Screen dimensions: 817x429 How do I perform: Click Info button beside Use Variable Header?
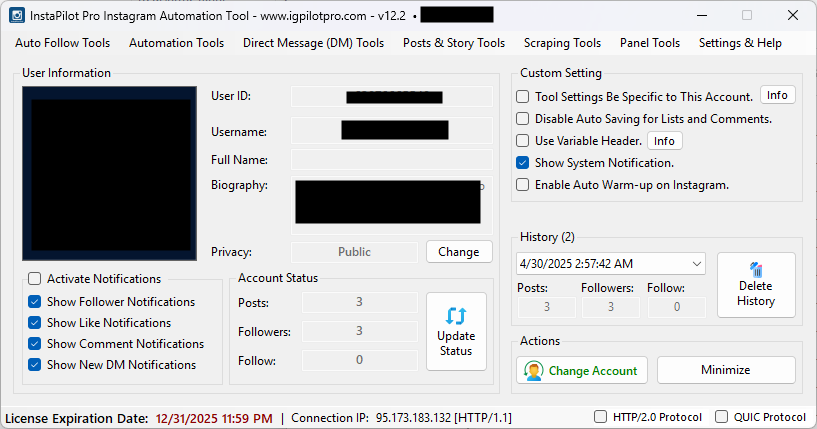pyautogui.click(x=664, y=141)
